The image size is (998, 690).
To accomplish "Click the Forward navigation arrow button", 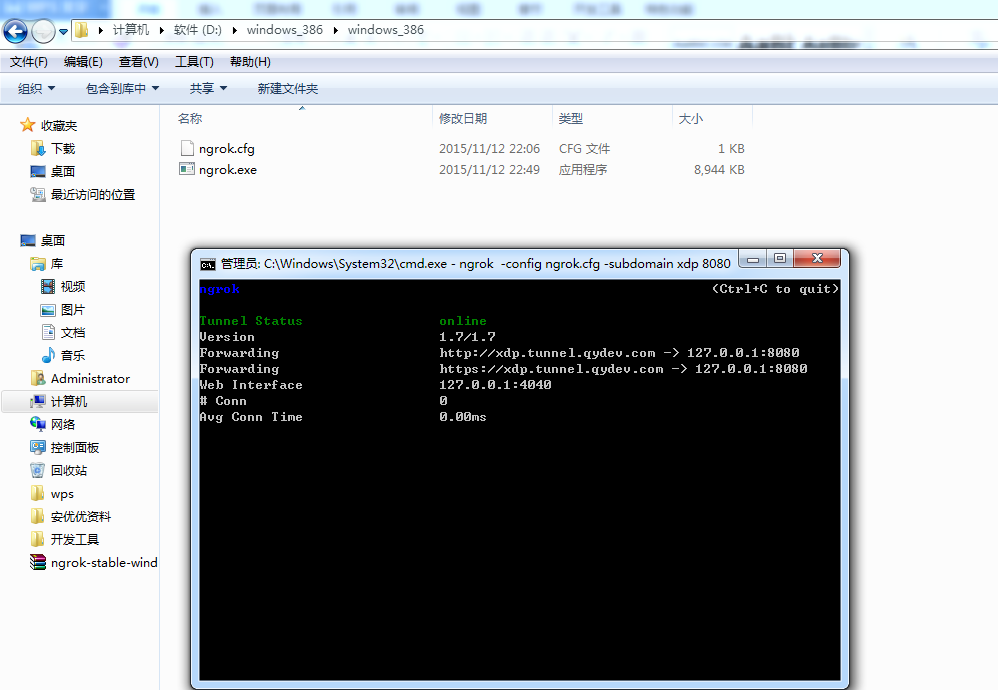I will pos(43,31).
